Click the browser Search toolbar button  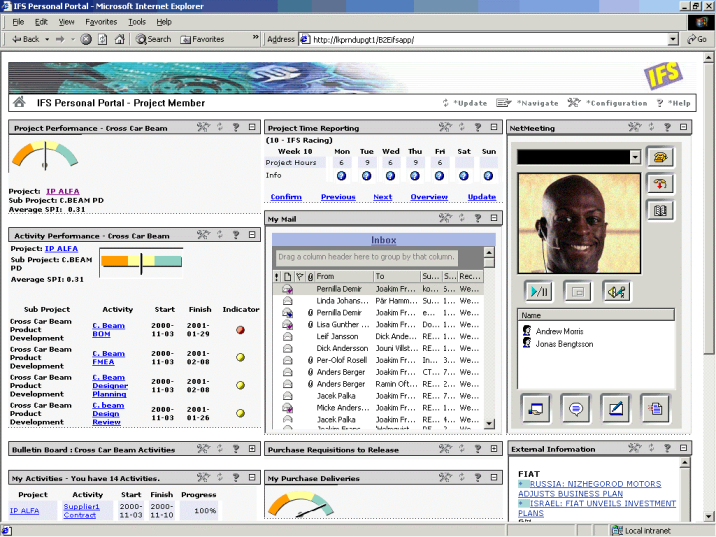153,39
